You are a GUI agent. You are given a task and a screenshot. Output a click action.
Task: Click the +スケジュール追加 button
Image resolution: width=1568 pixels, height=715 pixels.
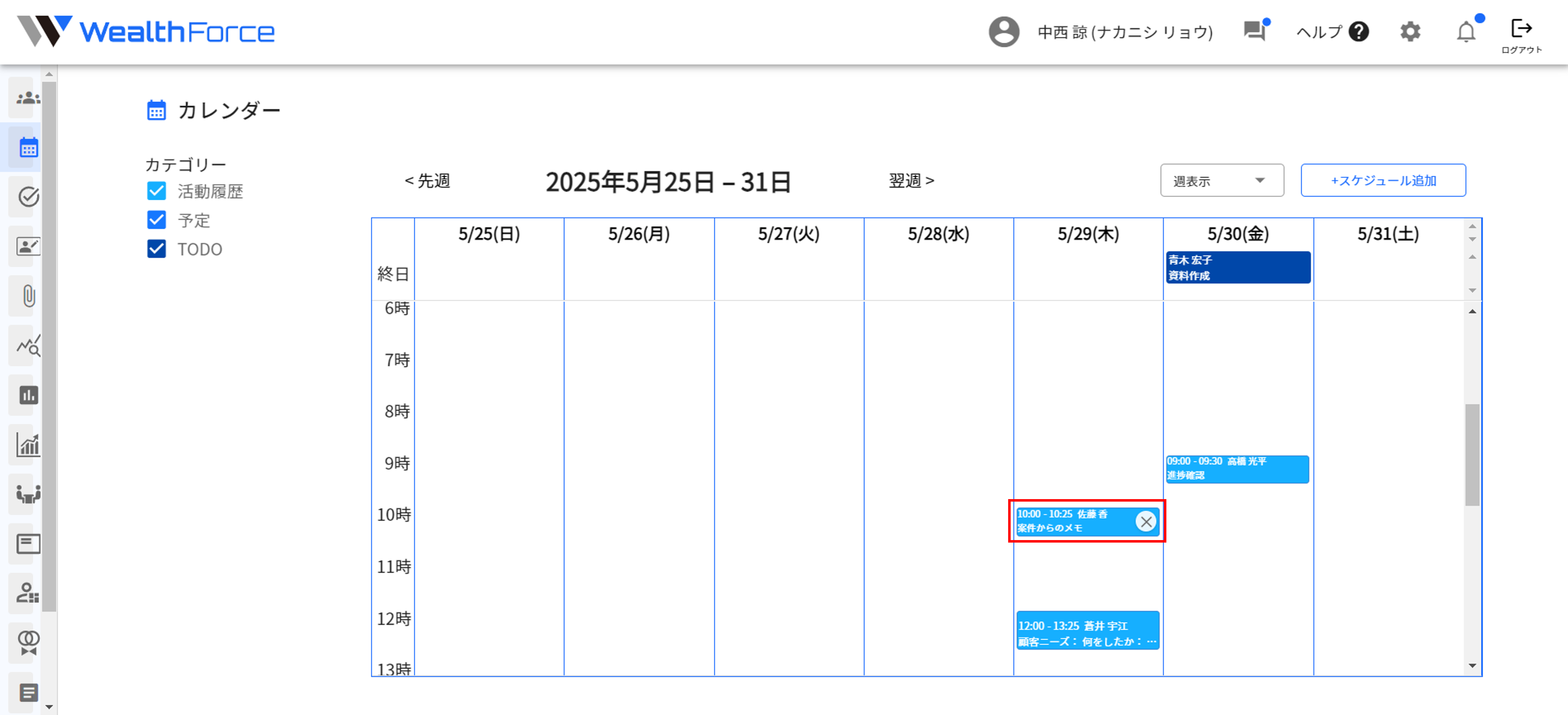(1382, 181)
